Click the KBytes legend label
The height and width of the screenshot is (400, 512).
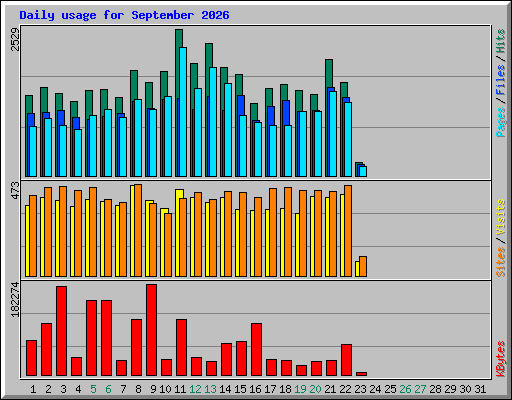coord(500,359)
